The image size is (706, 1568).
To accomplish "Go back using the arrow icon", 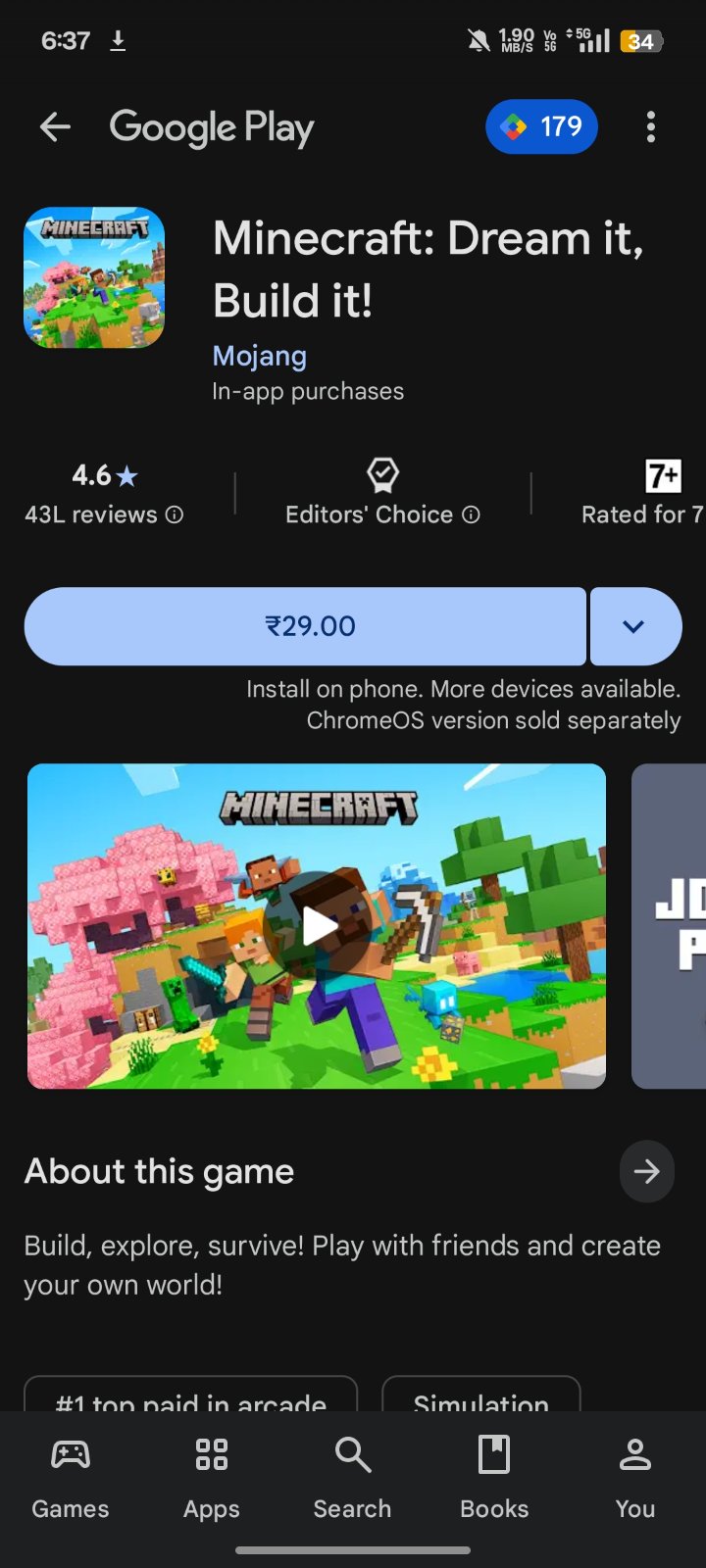I will pos(55,126).
